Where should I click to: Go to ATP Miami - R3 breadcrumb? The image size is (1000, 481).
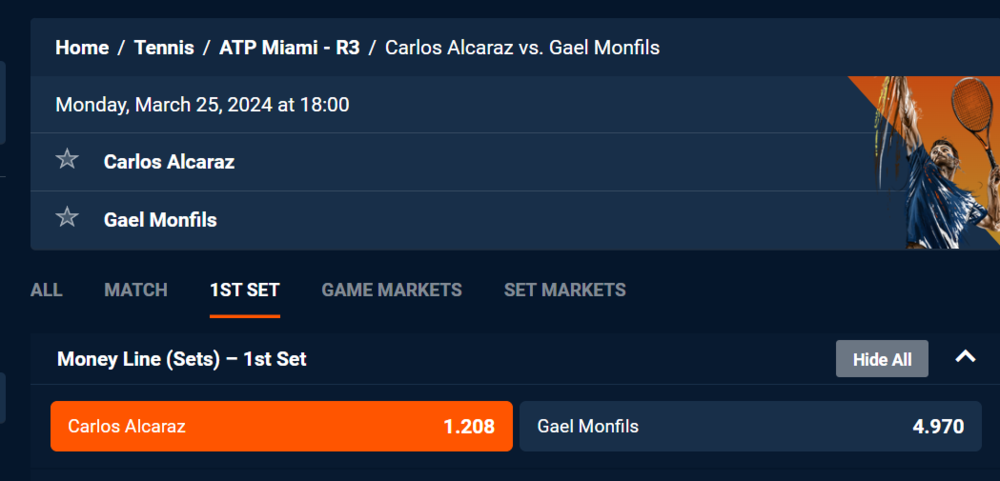click(x=289, y=47)
